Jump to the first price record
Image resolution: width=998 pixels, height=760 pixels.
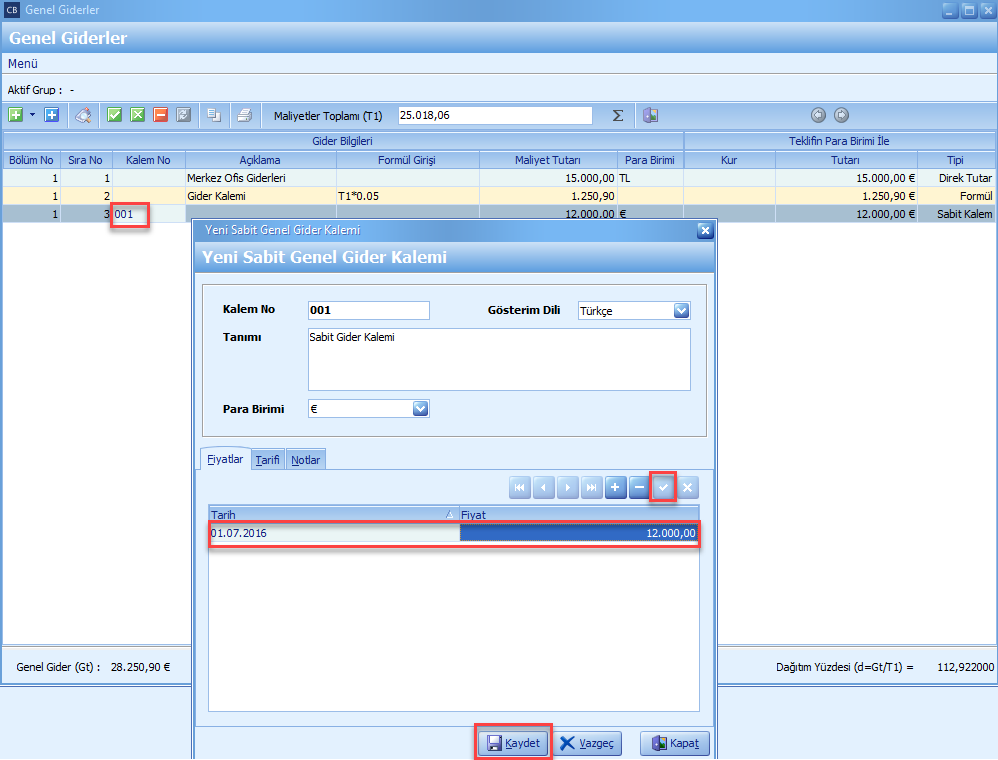coord(519,488)
